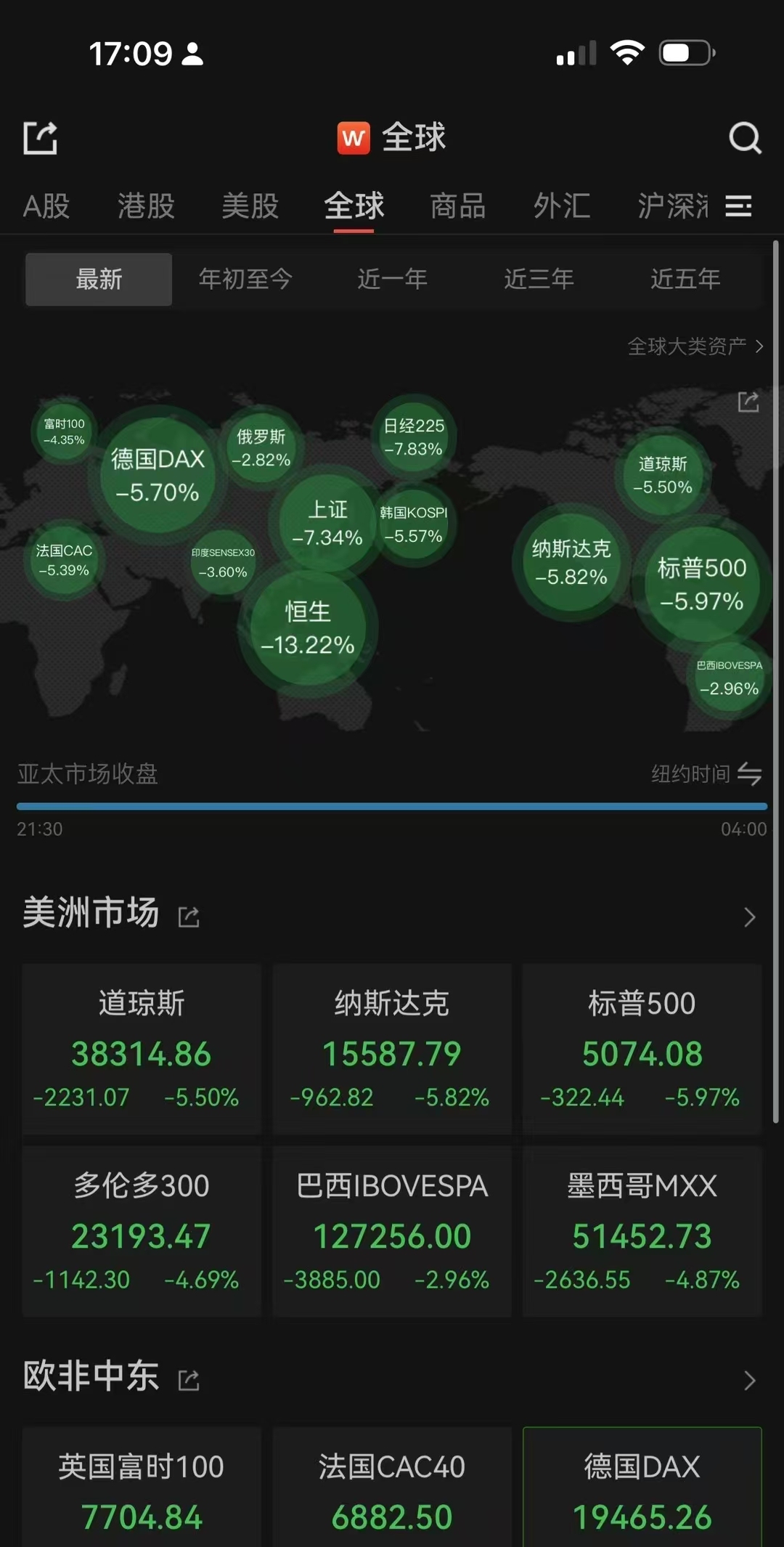Switch to the 商品 tab
The image size is (784, 1547).
pos(457,206)
